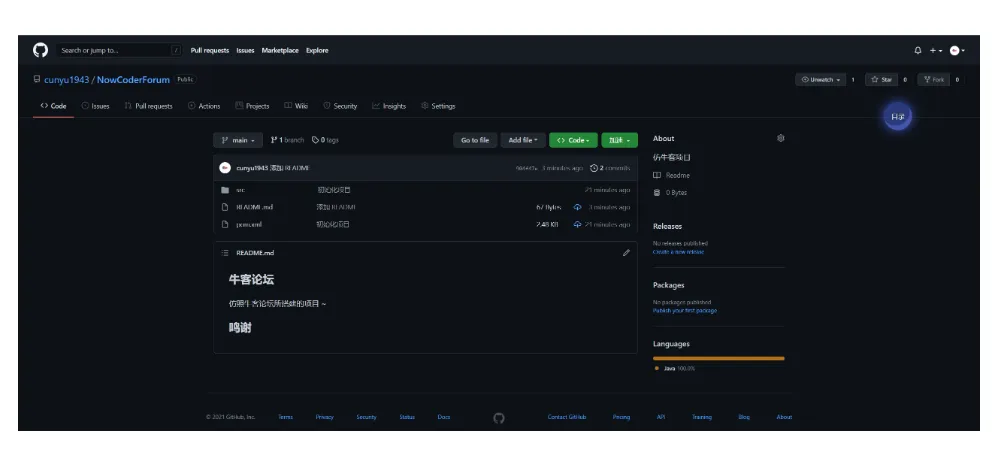Switch to the Settings tab
This screenshot has width=997, height=449.
pos(438,106)
